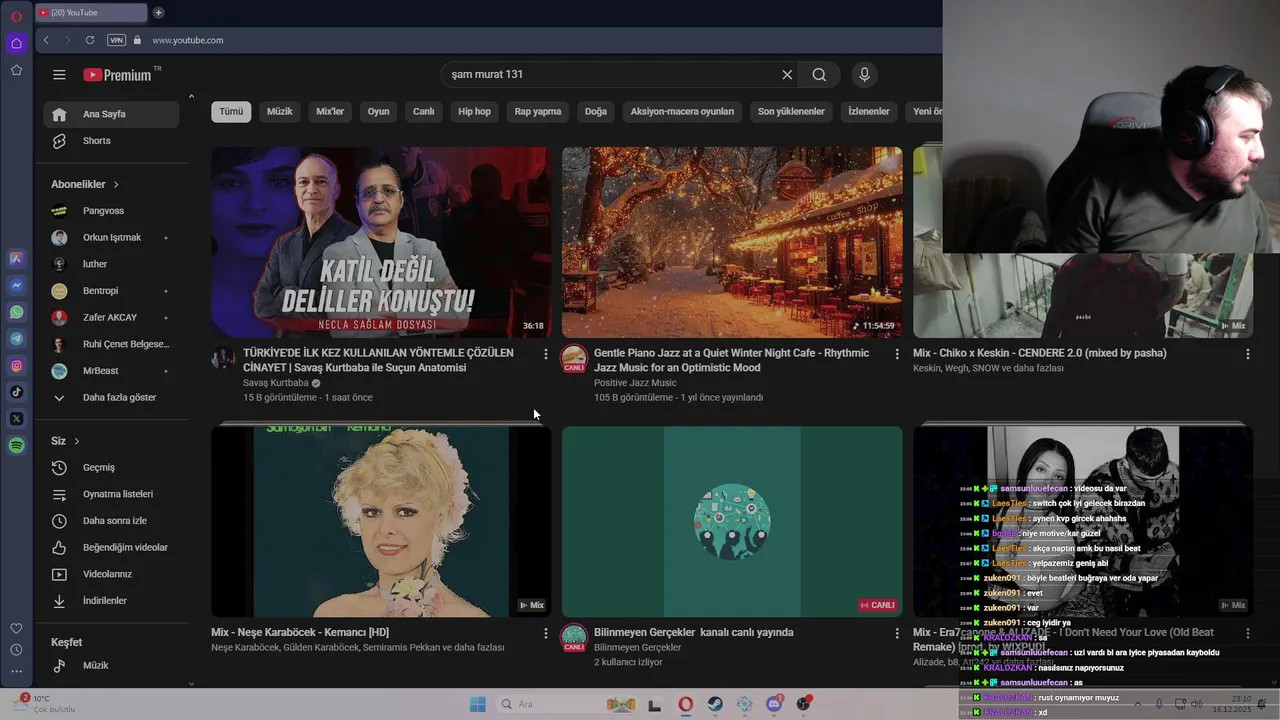Expand the Abonelikler section chevron
Viewport: 1280px width, 720px height.
116,185
